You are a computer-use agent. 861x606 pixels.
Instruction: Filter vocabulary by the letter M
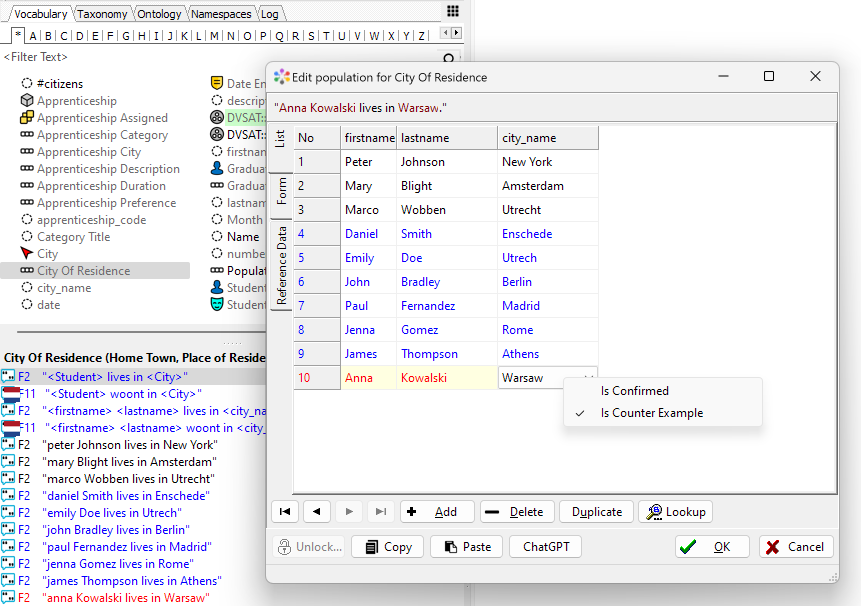215,36
